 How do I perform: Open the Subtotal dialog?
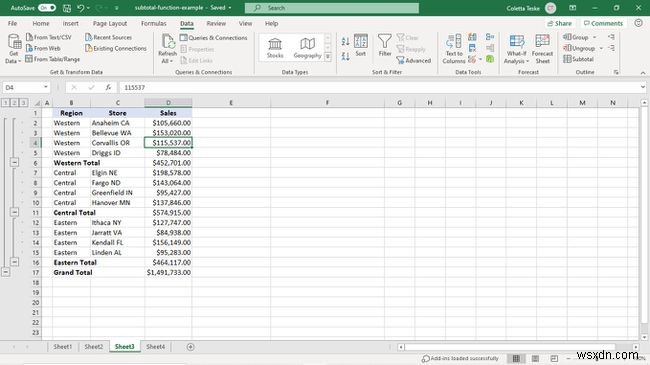578,59
